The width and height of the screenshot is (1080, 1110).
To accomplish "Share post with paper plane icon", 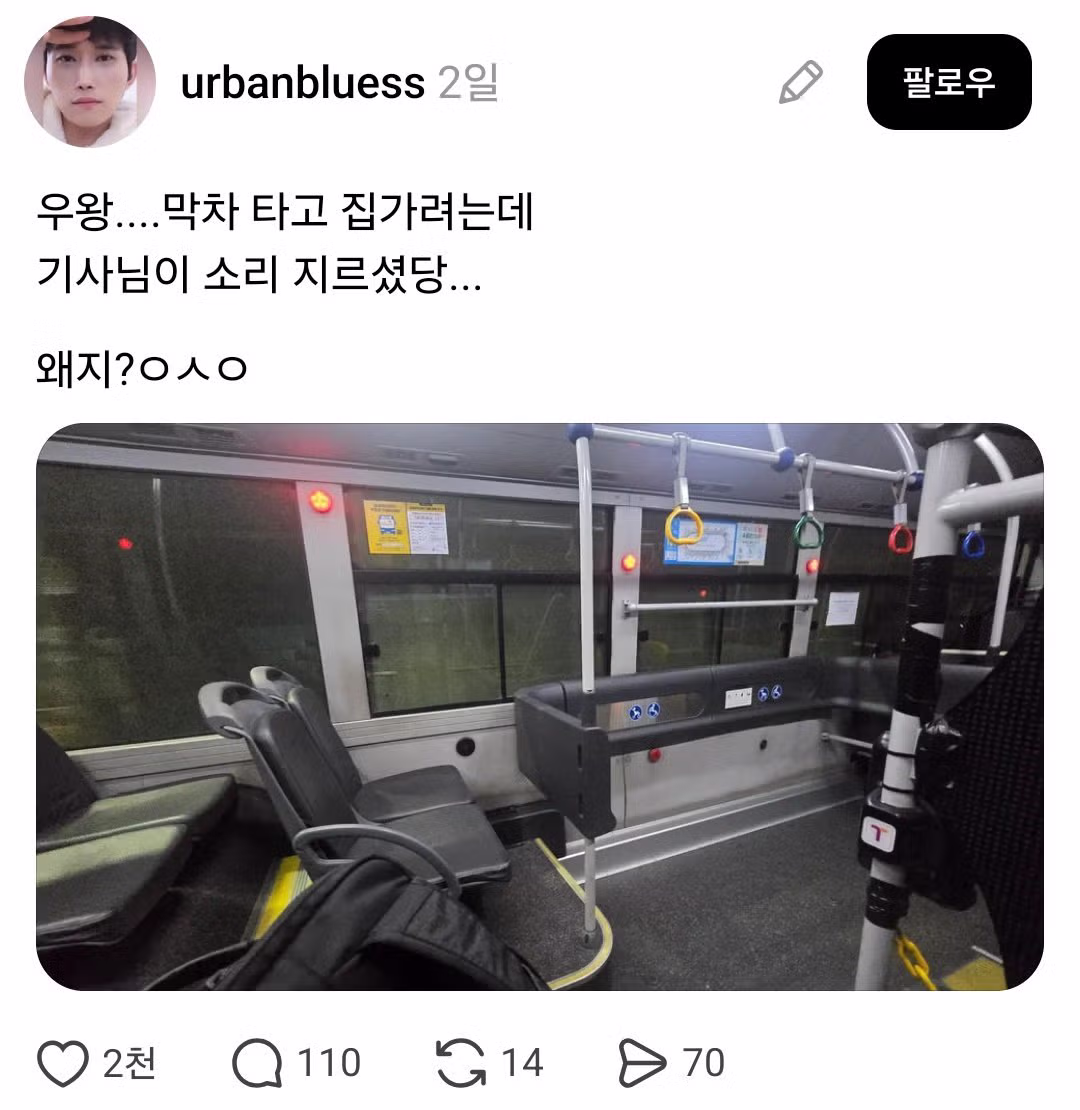I will point(642,1063).
